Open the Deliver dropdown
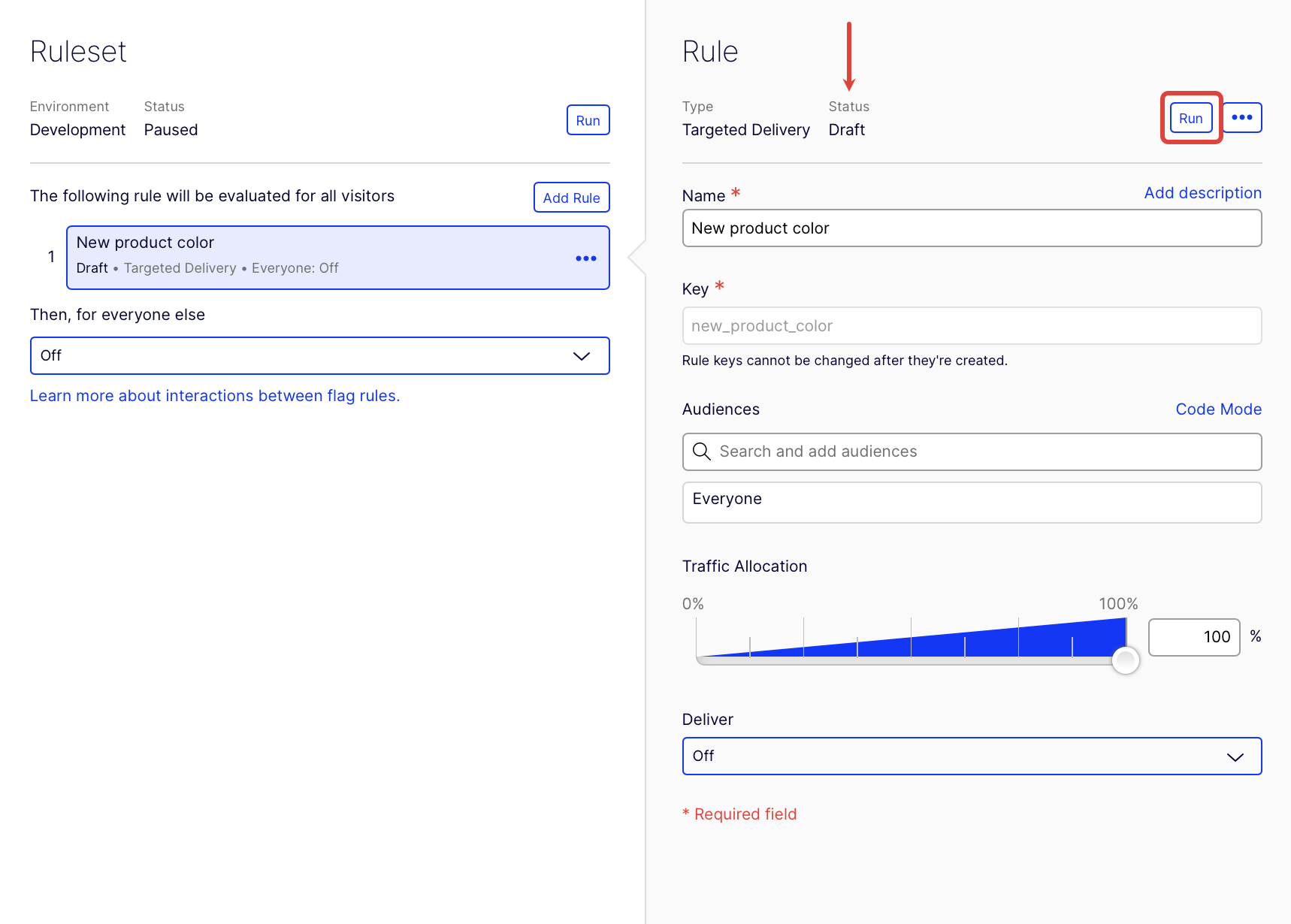This screenshot has width=1291, height=924. (954, 756)
